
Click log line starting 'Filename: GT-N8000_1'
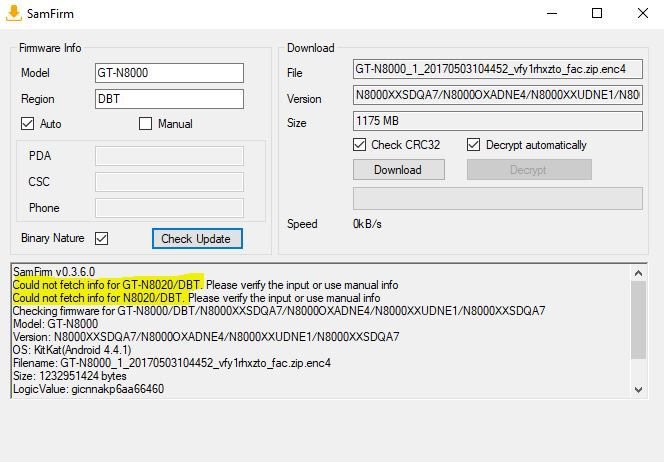click(x=172, y=363)
